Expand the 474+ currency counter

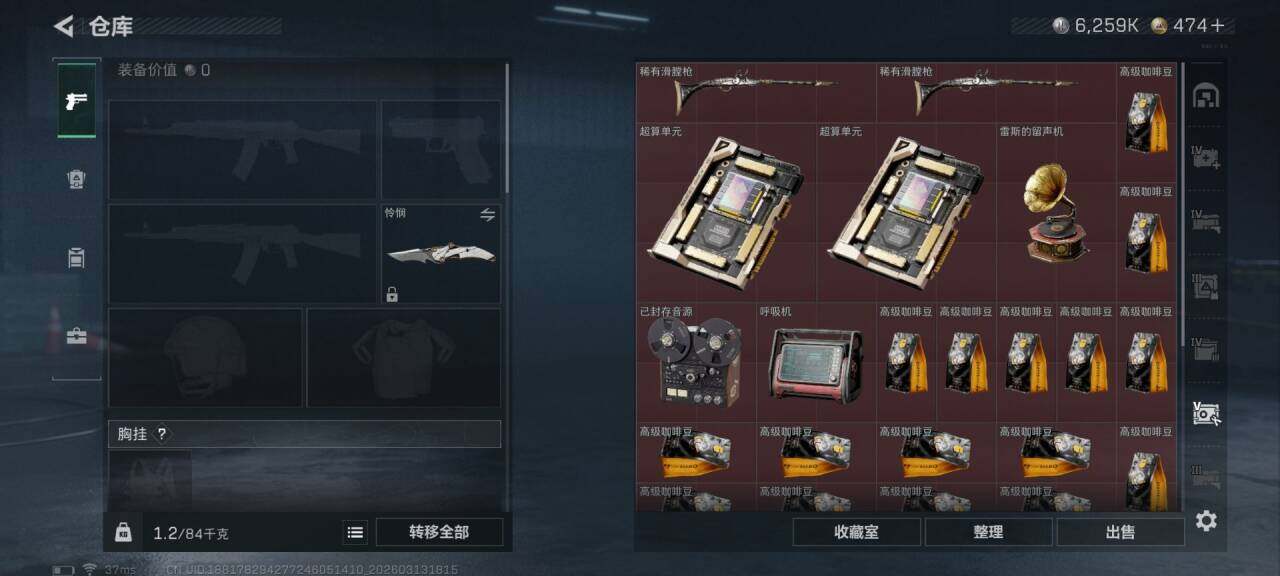click(x=1188, y=26)
